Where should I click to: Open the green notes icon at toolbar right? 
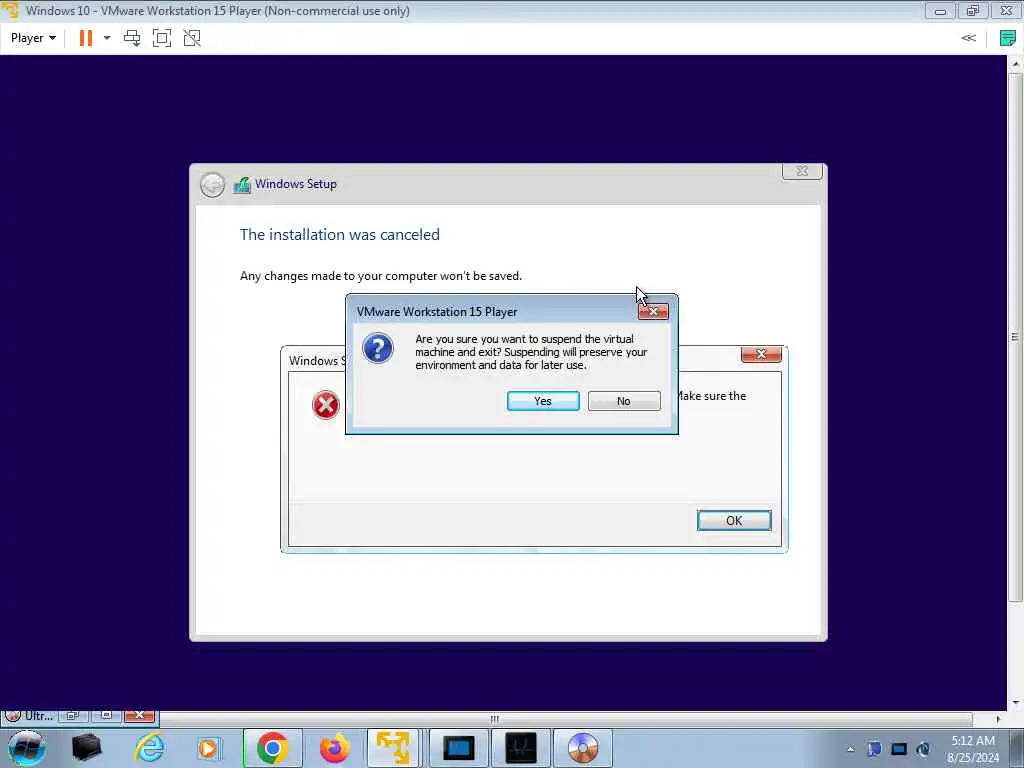coord(1008,38)
